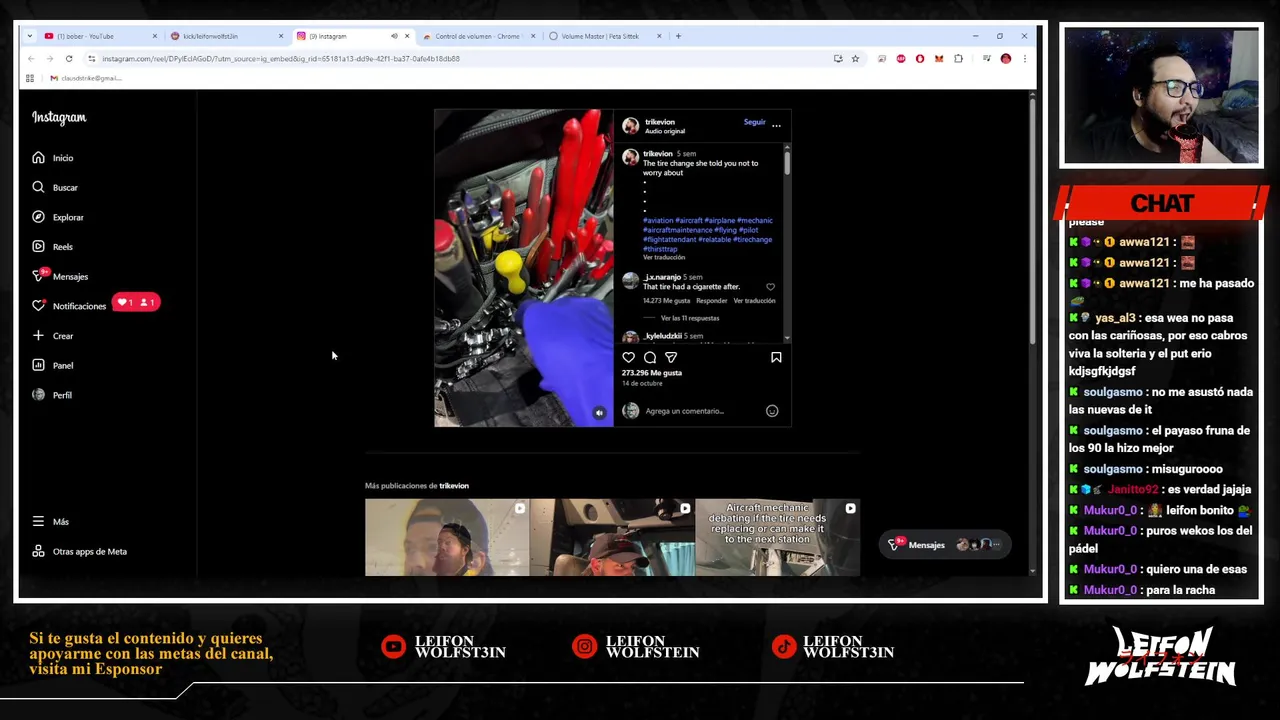Viewport: 1280px width, 720px height.
Task: Open Chrome extensions puzzle icon
Action: click(958, 59)
